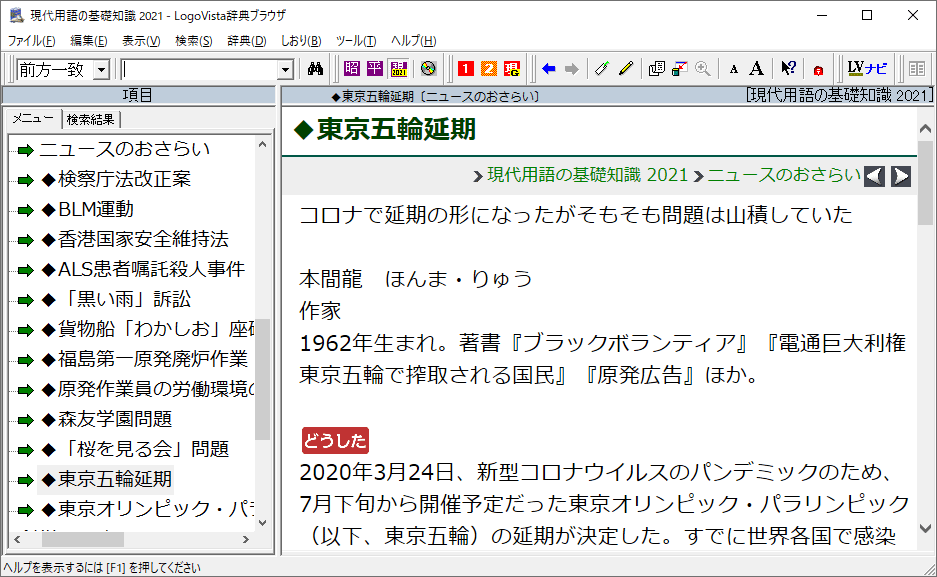
Task: Switch to the 検索結果 tab
Action: coord(91,119)
